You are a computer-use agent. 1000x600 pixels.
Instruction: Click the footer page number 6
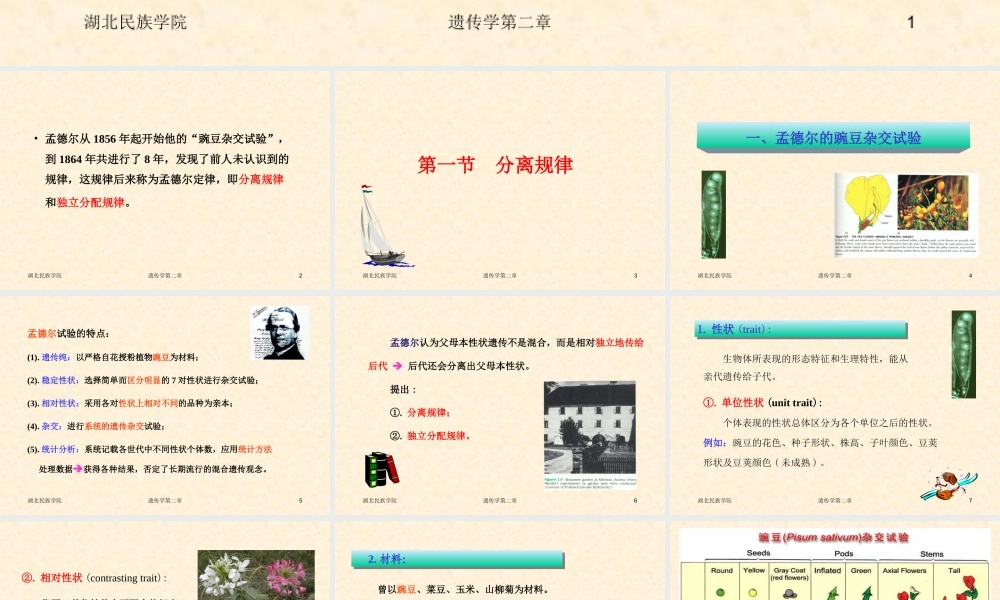click(x=635, y=501)
